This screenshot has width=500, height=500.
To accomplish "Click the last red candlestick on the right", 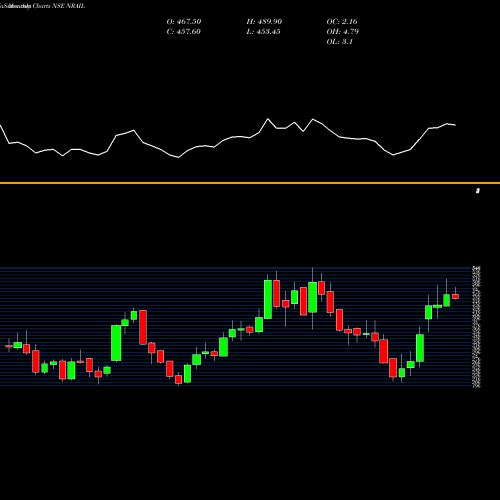I will [455, 296].
